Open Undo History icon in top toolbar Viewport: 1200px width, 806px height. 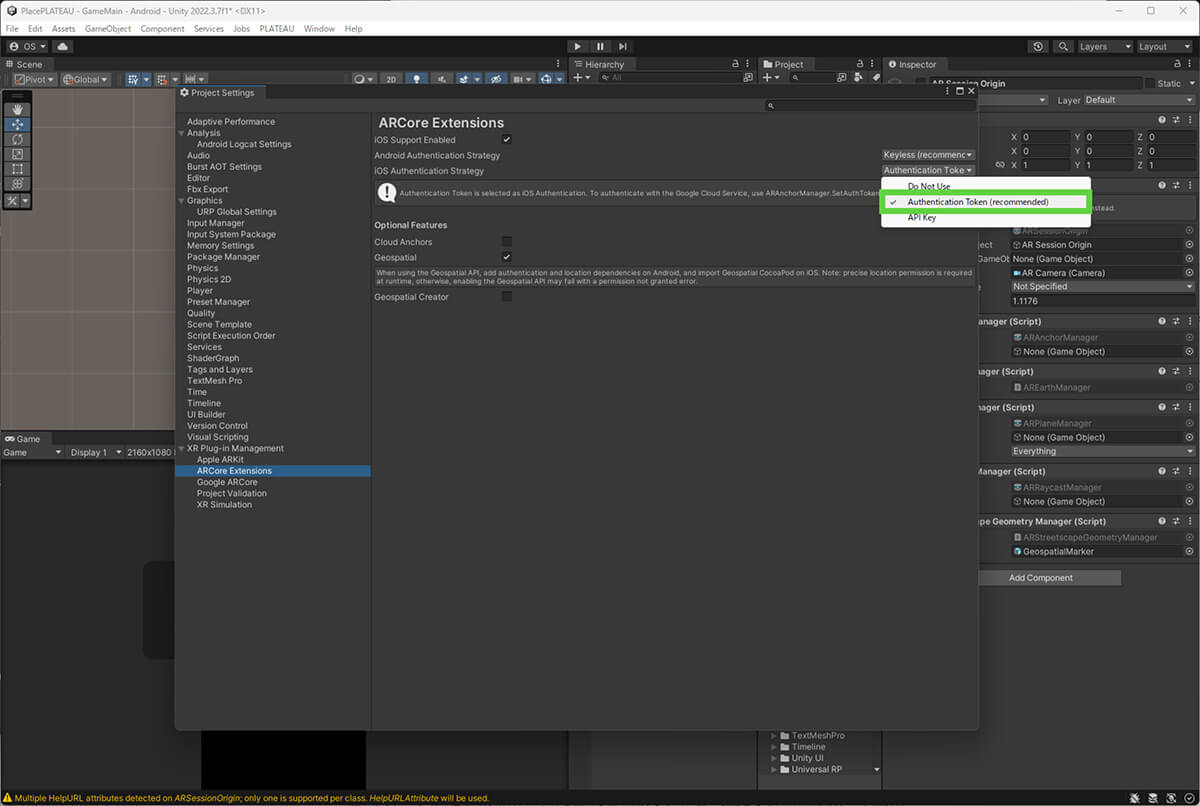point(1038,46)
